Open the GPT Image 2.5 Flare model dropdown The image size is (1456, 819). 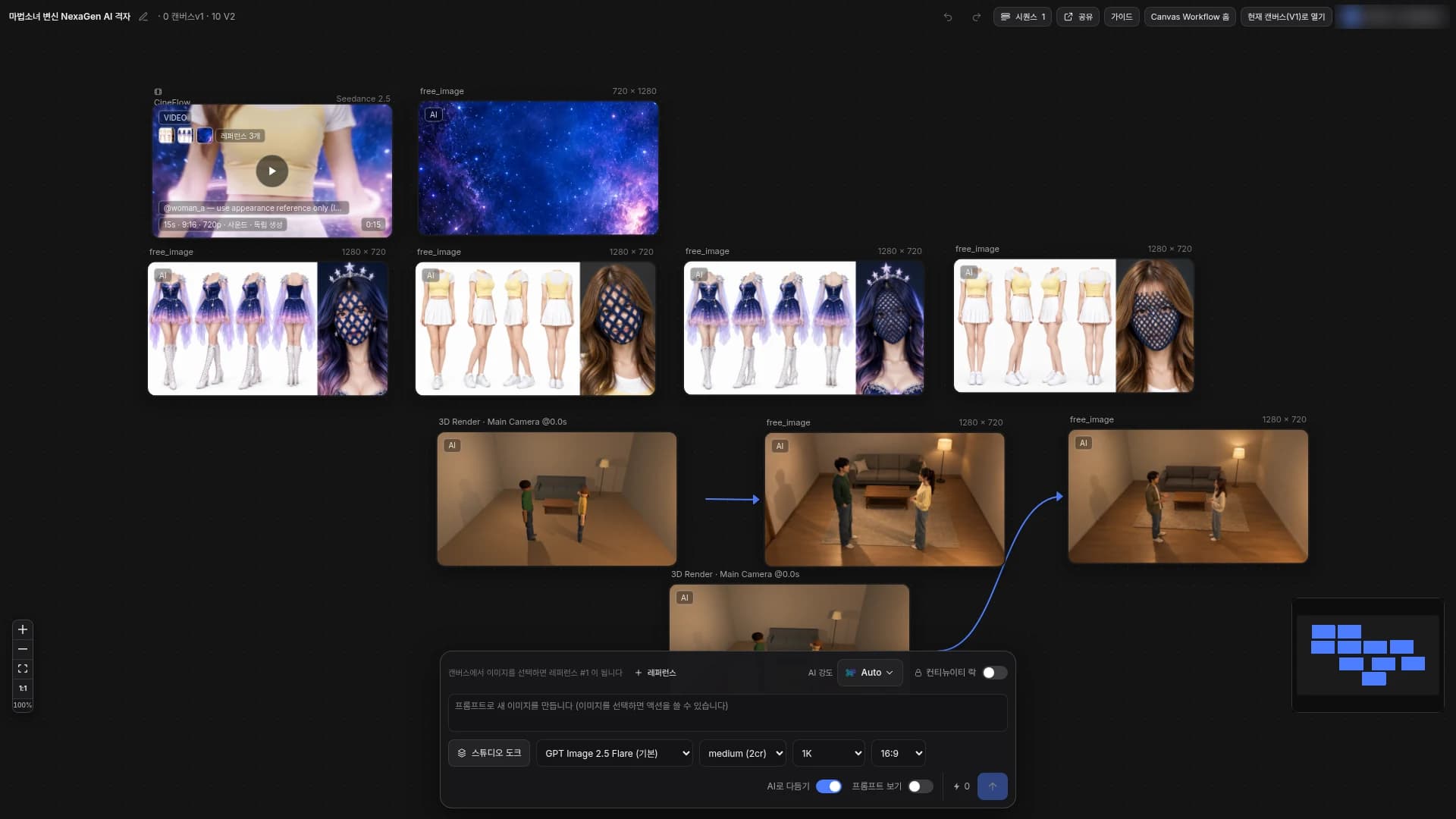click(x=614, y=753)
